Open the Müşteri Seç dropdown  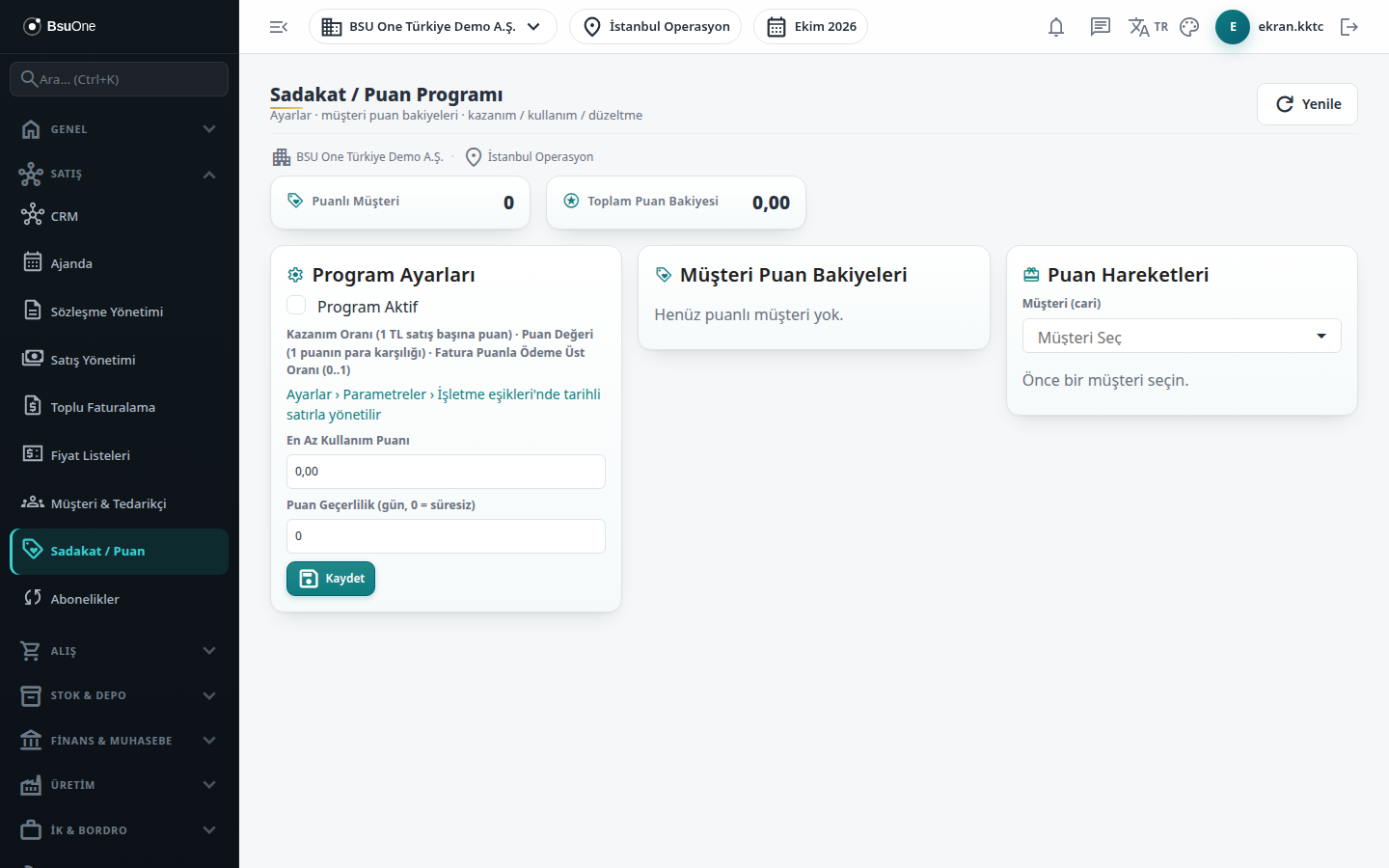pos(1182,337)
